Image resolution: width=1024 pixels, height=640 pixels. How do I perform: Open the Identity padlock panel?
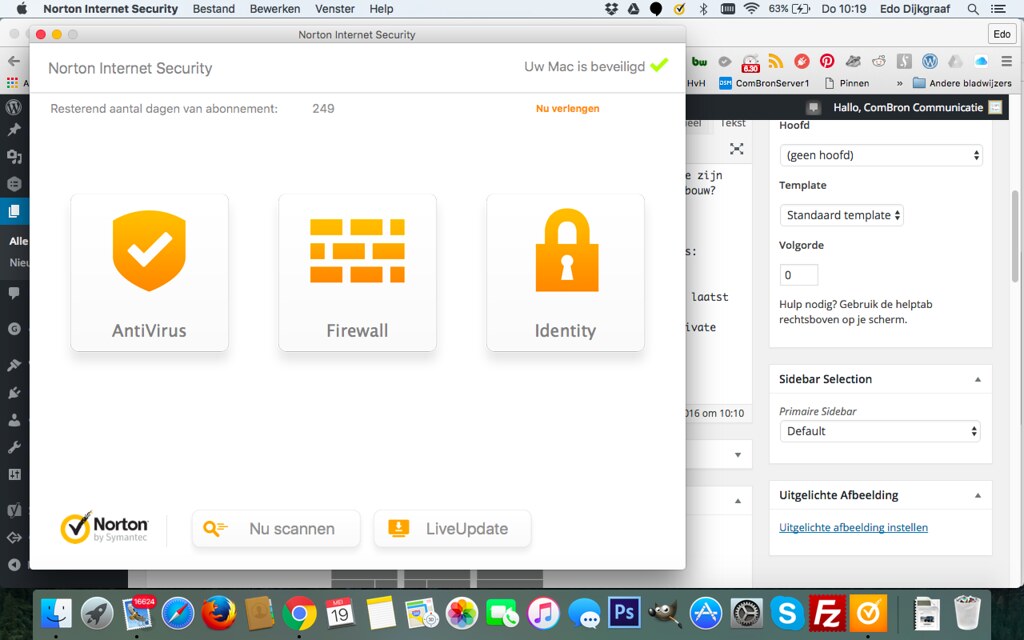(x=565, y=272)
